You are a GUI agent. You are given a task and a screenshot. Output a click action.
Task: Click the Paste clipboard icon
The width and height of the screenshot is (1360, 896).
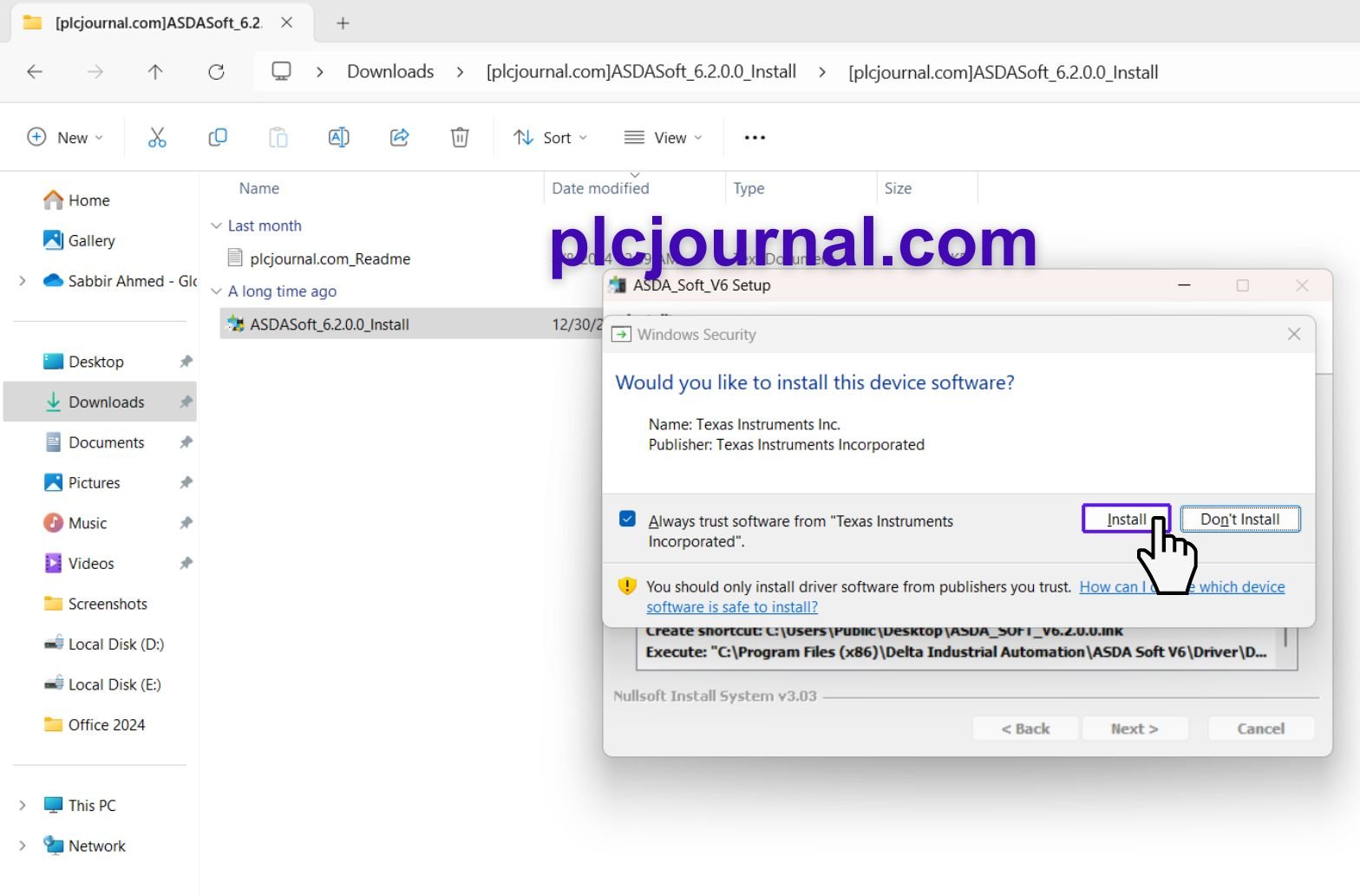click(x=278, y=137)
